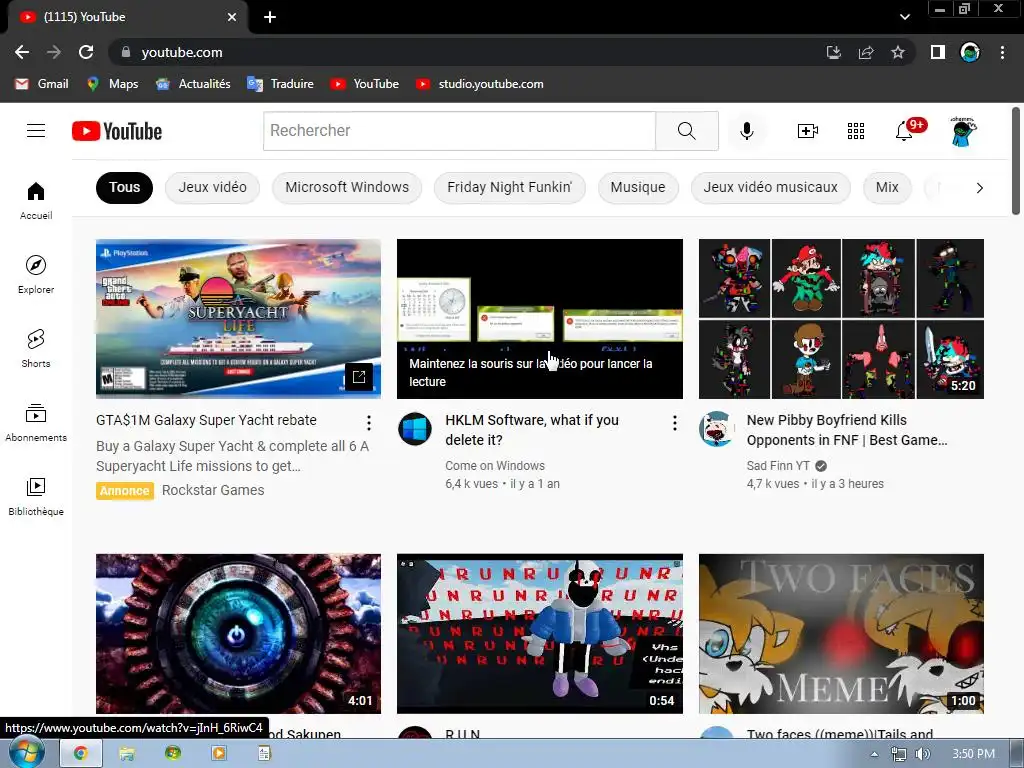Open Chrome three-dot menu
Image resolution: width=1024 pixels, height=768 pixels.
(x=1002, y=52)
